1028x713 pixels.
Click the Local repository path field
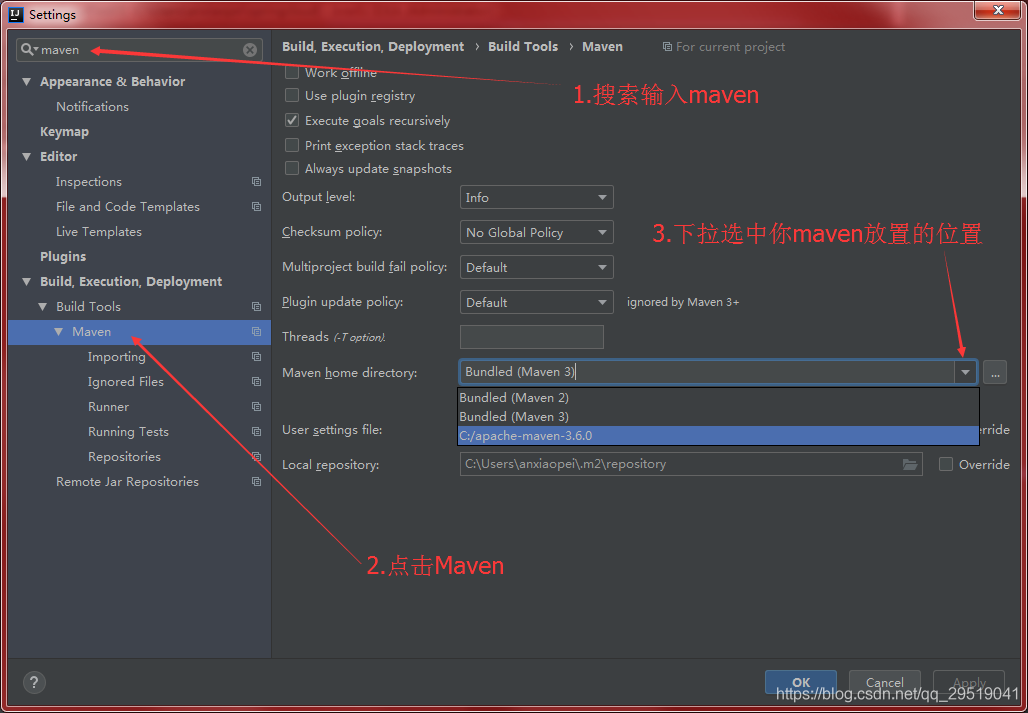point(691,464)
